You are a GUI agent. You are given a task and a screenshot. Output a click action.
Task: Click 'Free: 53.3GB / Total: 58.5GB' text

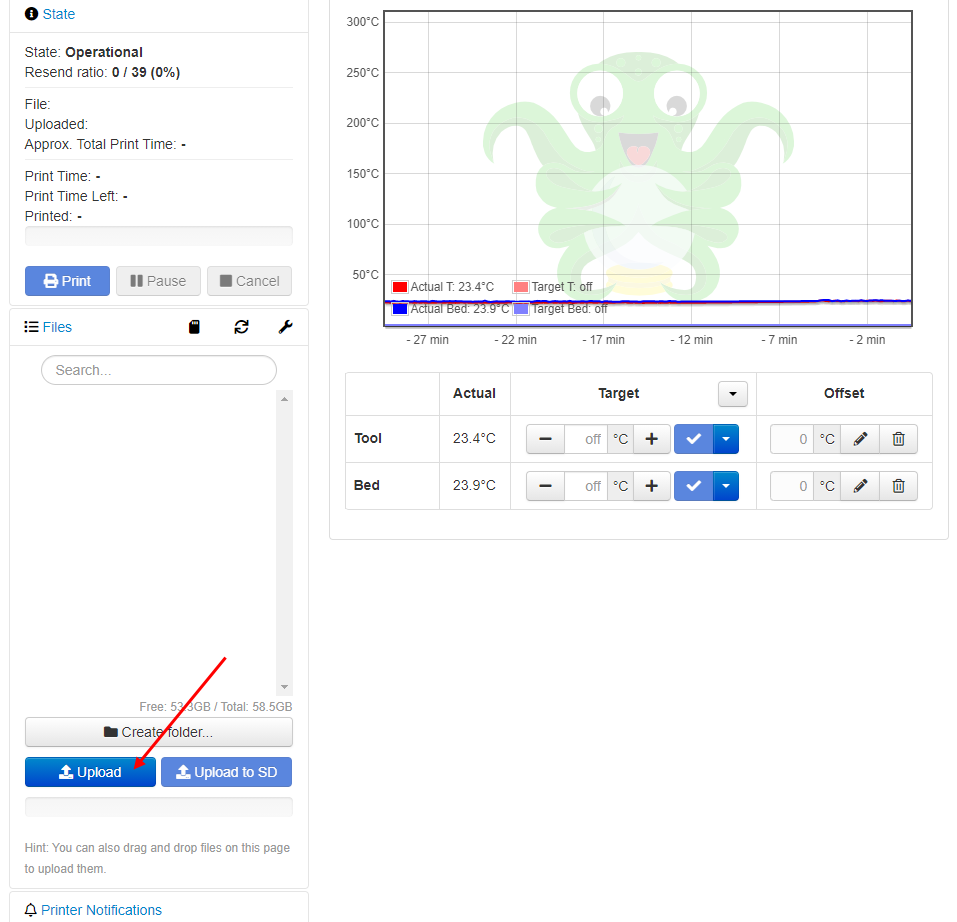point(215,707)
